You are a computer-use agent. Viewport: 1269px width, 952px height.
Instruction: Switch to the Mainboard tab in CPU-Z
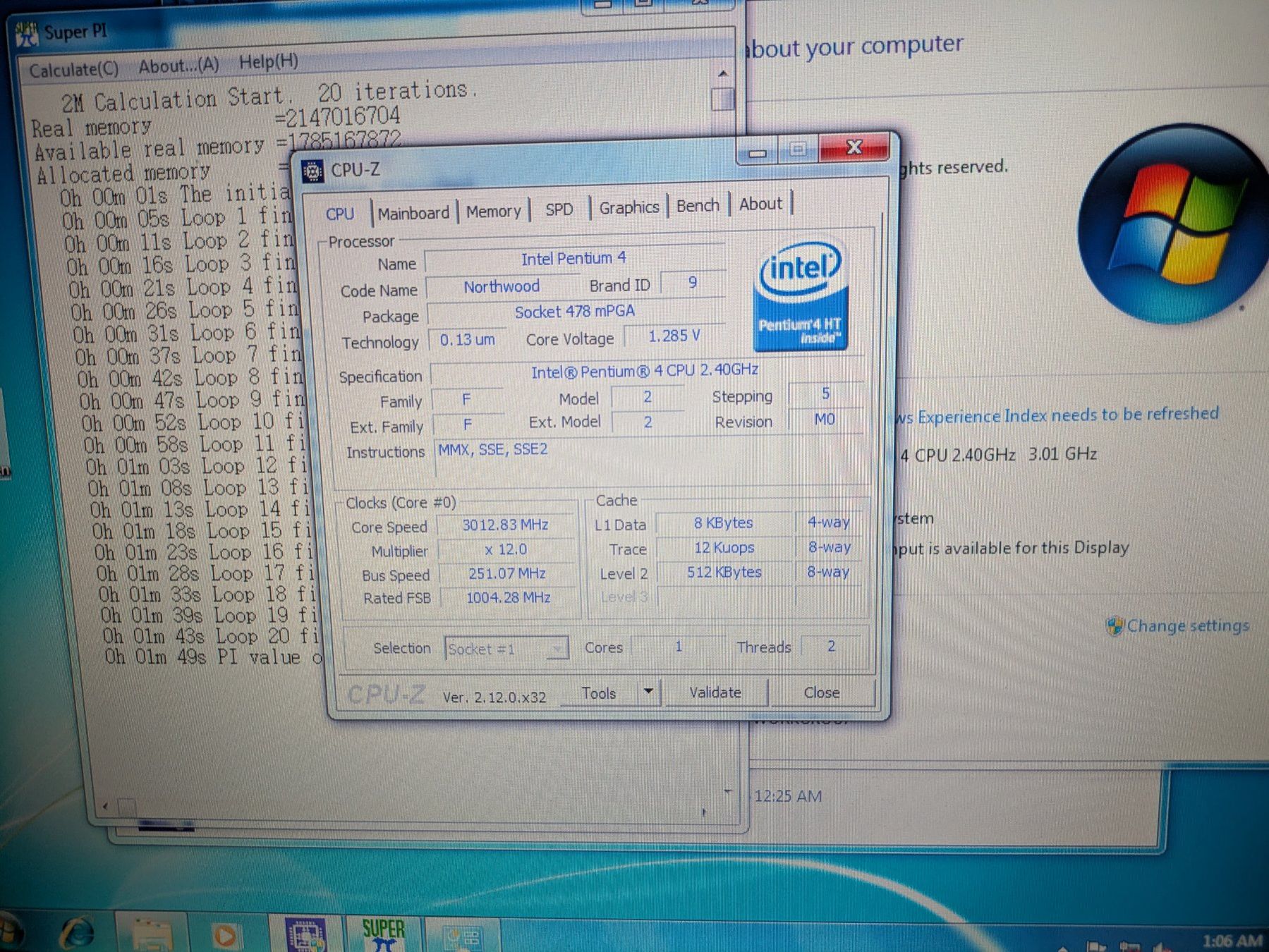click(413, 212)
